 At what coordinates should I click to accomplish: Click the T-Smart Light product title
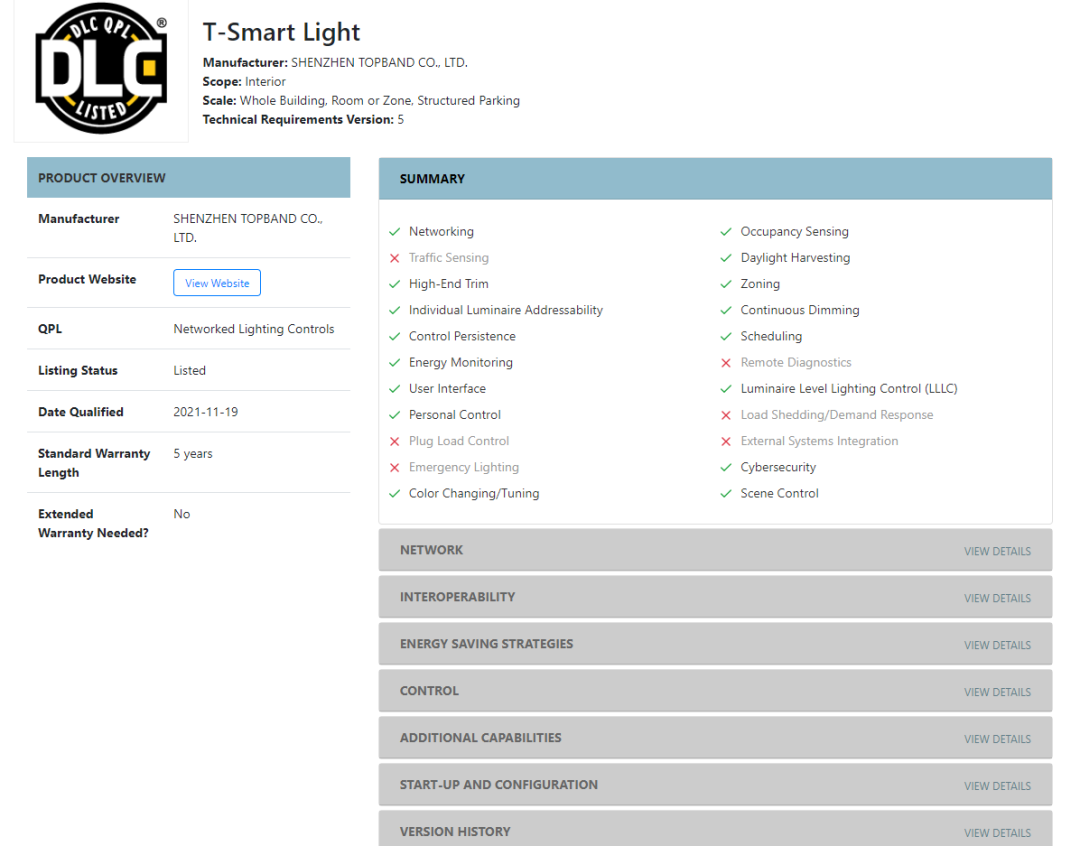pos(281,33)
